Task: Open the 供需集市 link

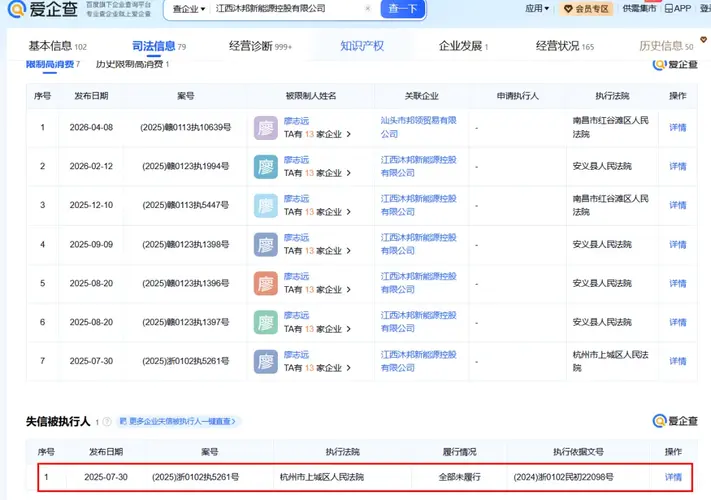Action: coord(639,8)
